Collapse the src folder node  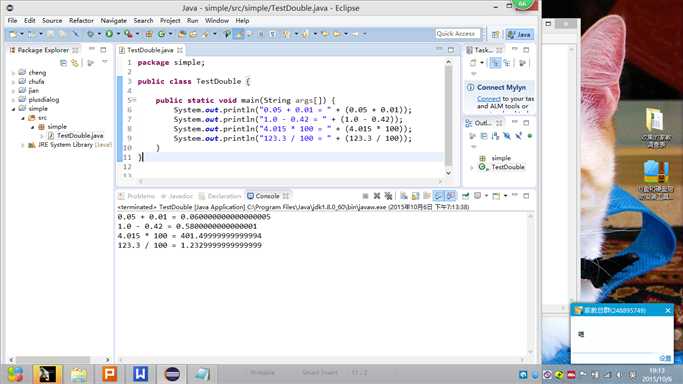pyautogui.click(x=23, y=118)
